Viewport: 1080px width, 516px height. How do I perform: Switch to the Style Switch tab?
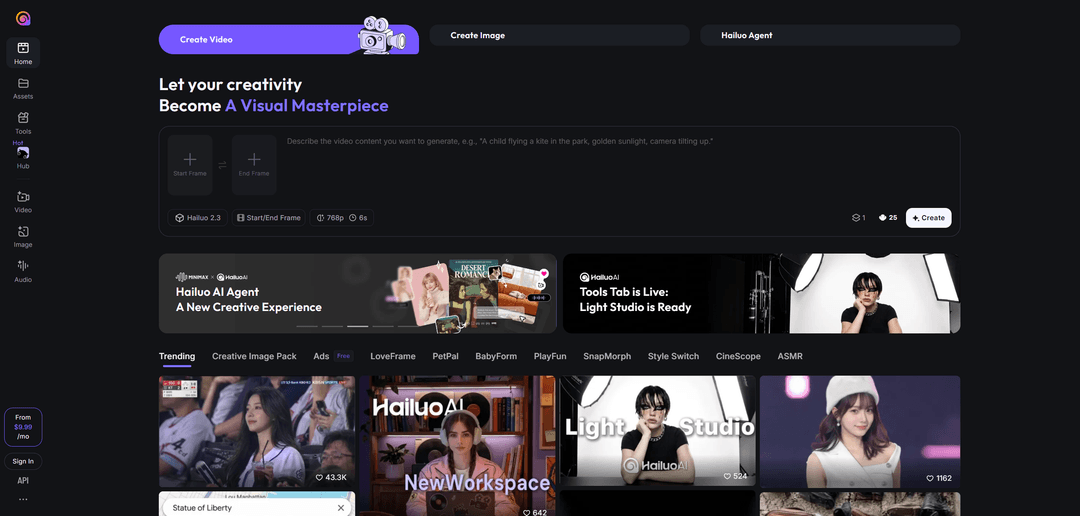673,356
